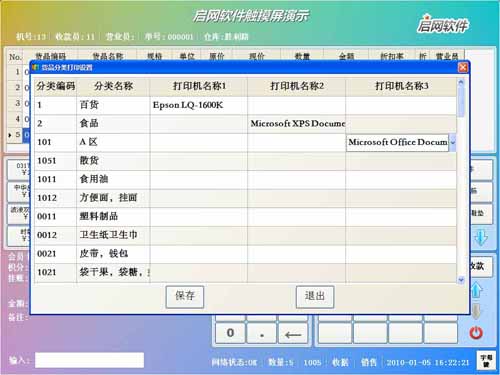Click printer name 2 cell for 百货
The height and width of the screenshot is (375, 500).
click(296, 106)
